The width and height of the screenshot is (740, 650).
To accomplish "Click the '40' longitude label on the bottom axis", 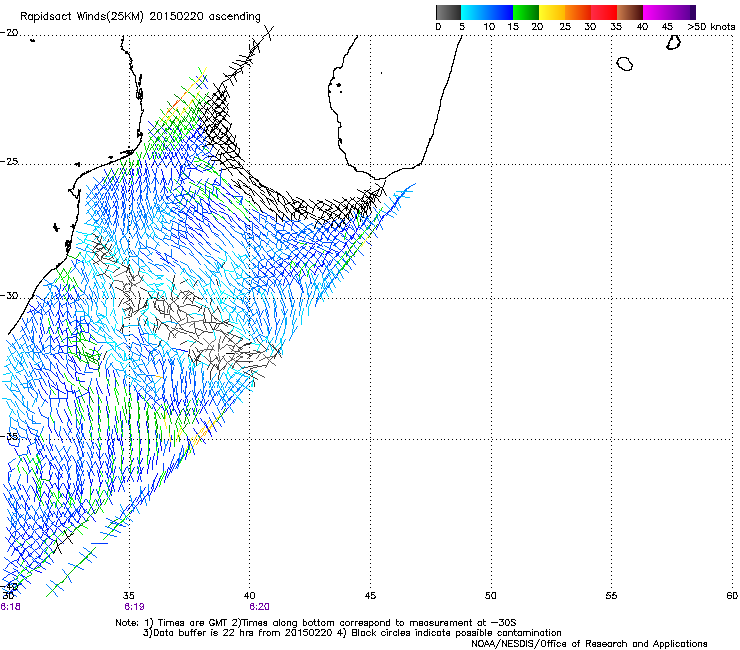I will [x=249, y=596].
